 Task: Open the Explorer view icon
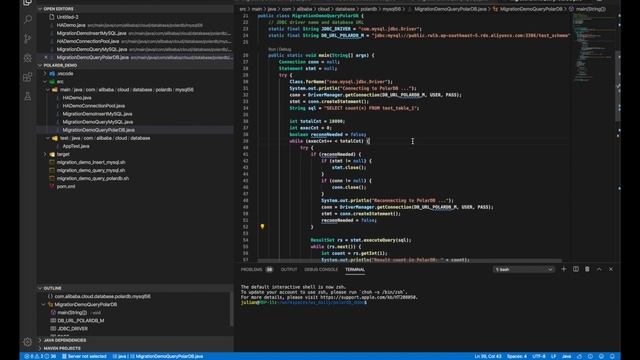coord(28,2)
